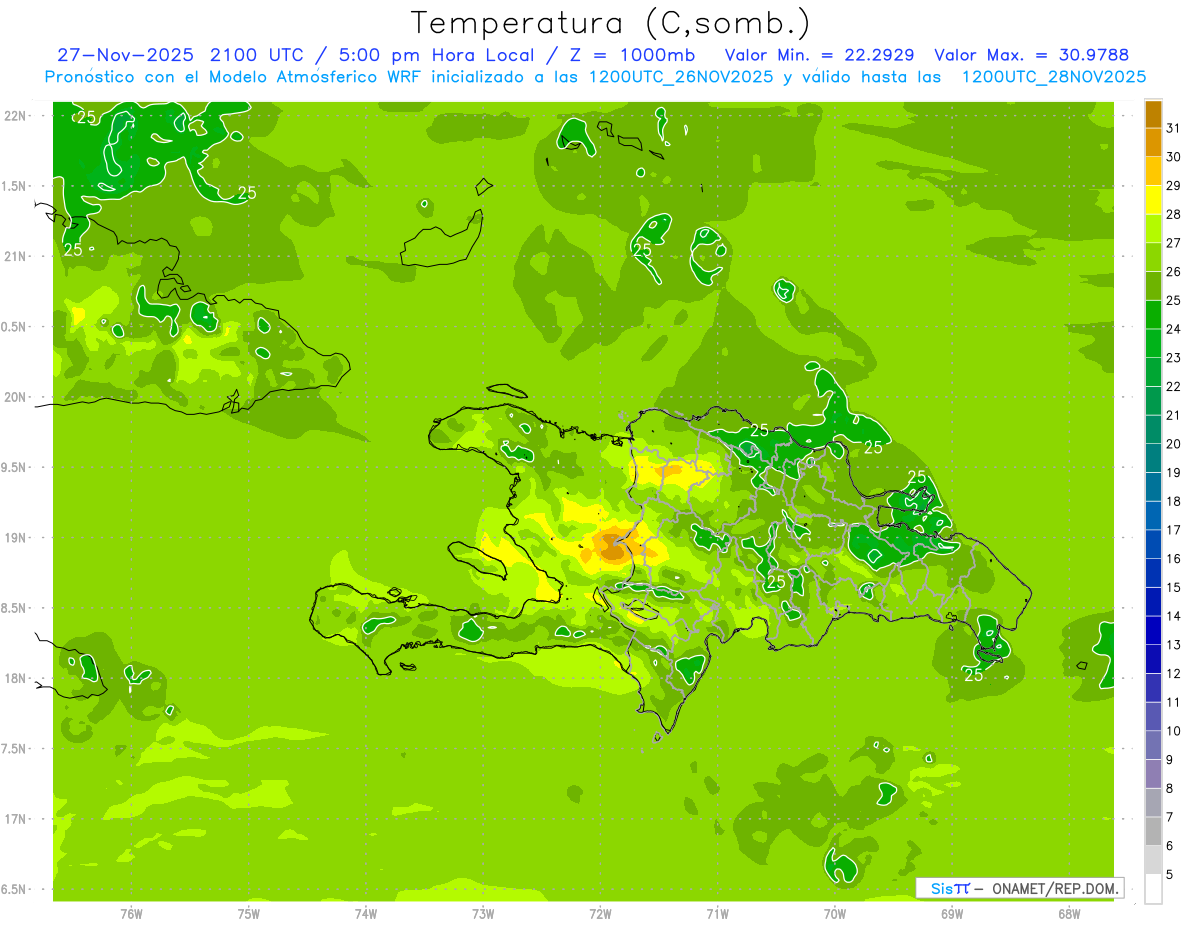
Task: Click the '69W' longitude label
Action: click(x=952, y=914)
